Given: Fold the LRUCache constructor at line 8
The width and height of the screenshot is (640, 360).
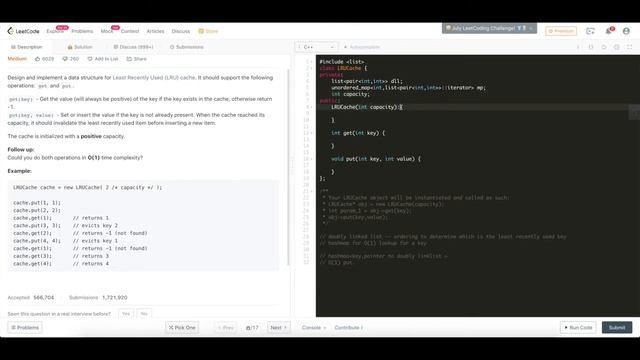Looking at the screenshot, I should point(311,107).
